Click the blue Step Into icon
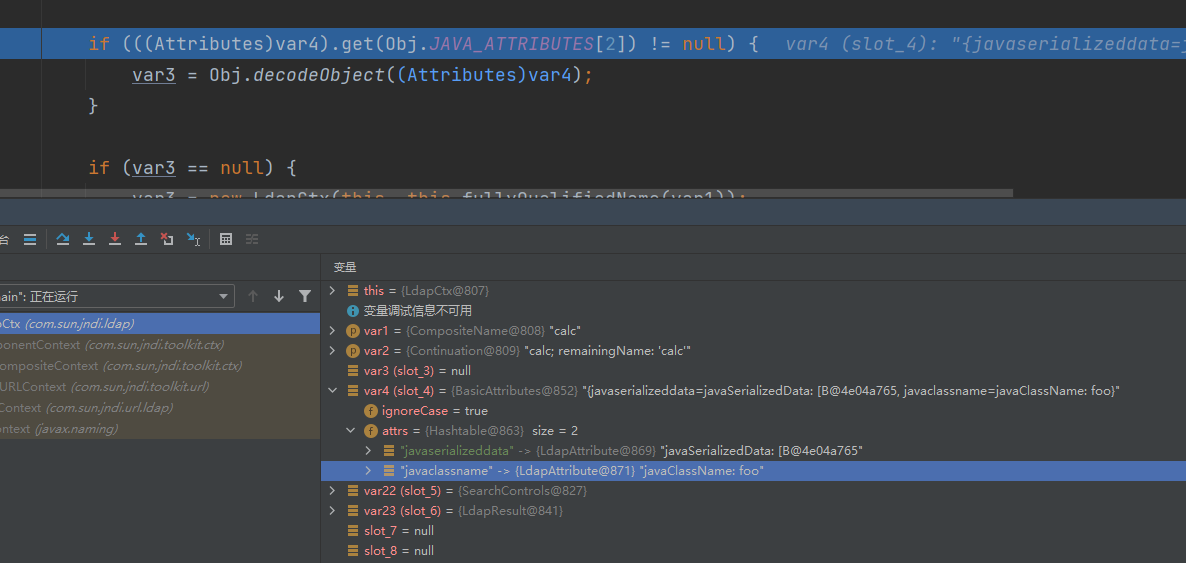Image resolution: width=1186 pixels, height=563 pixels. click(x=89, y=239)
